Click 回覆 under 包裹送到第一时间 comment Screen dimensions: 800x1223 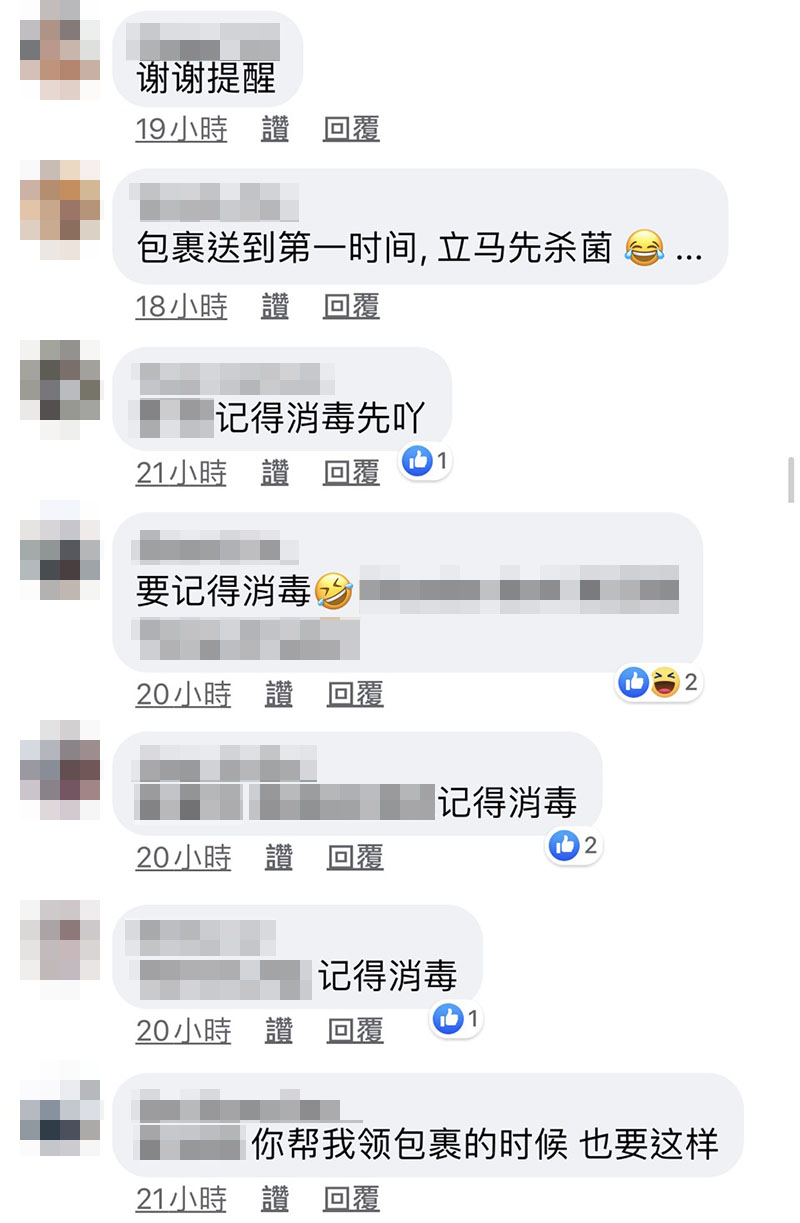click(351, 307)
